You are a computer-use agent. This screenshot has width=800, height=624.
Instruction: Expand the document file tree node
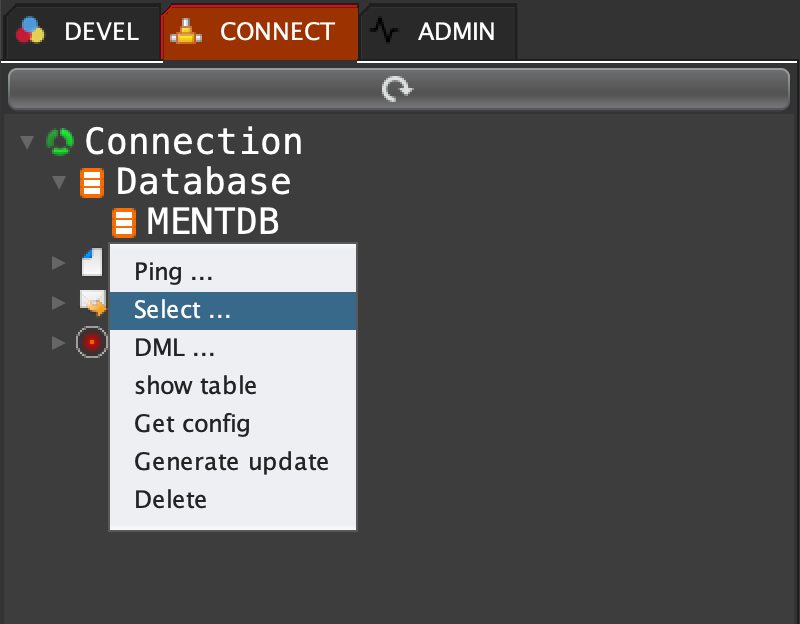pyautogui.click(x=59, y=263)
